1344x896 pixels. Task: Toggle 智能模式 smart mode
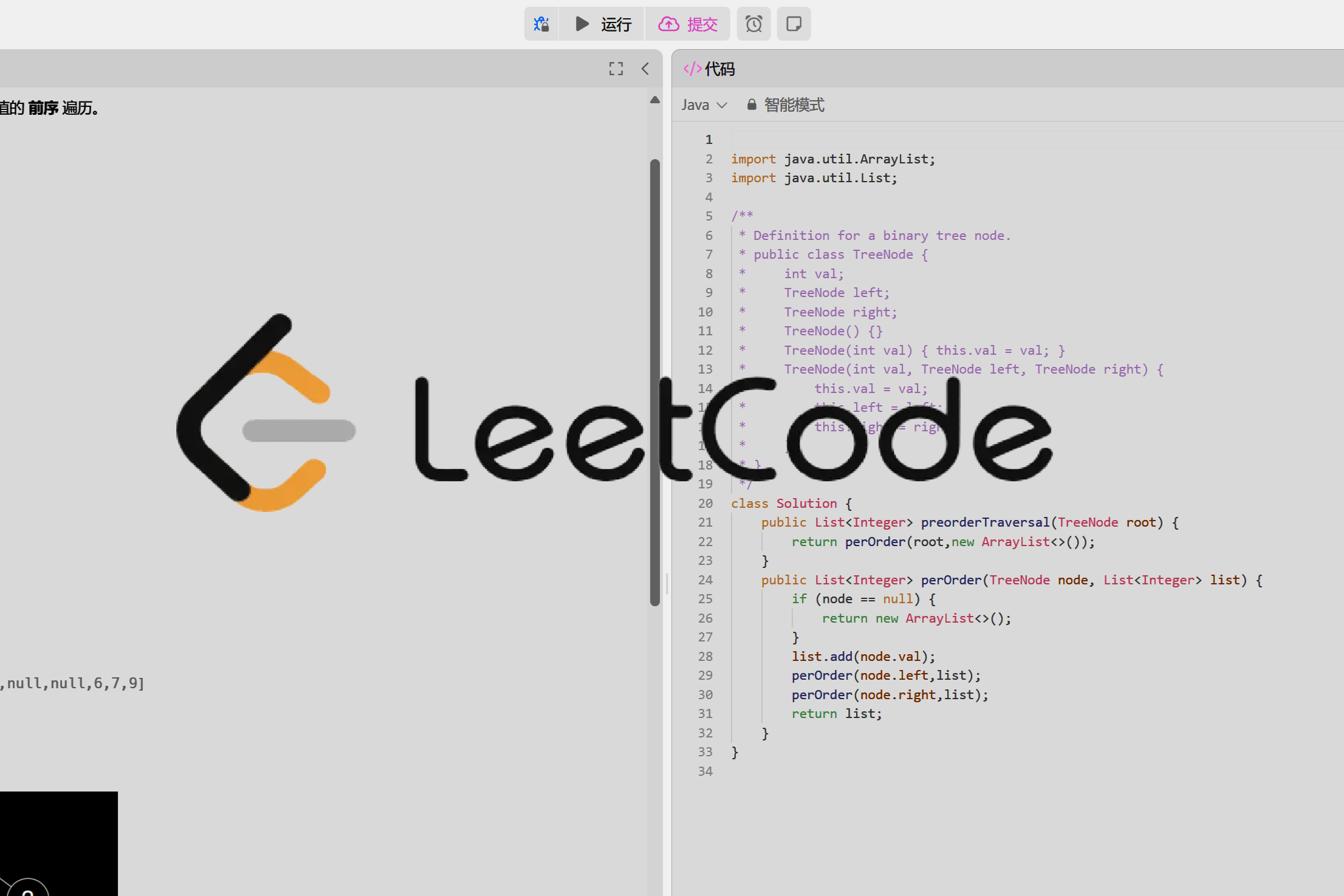coord(794,105)
